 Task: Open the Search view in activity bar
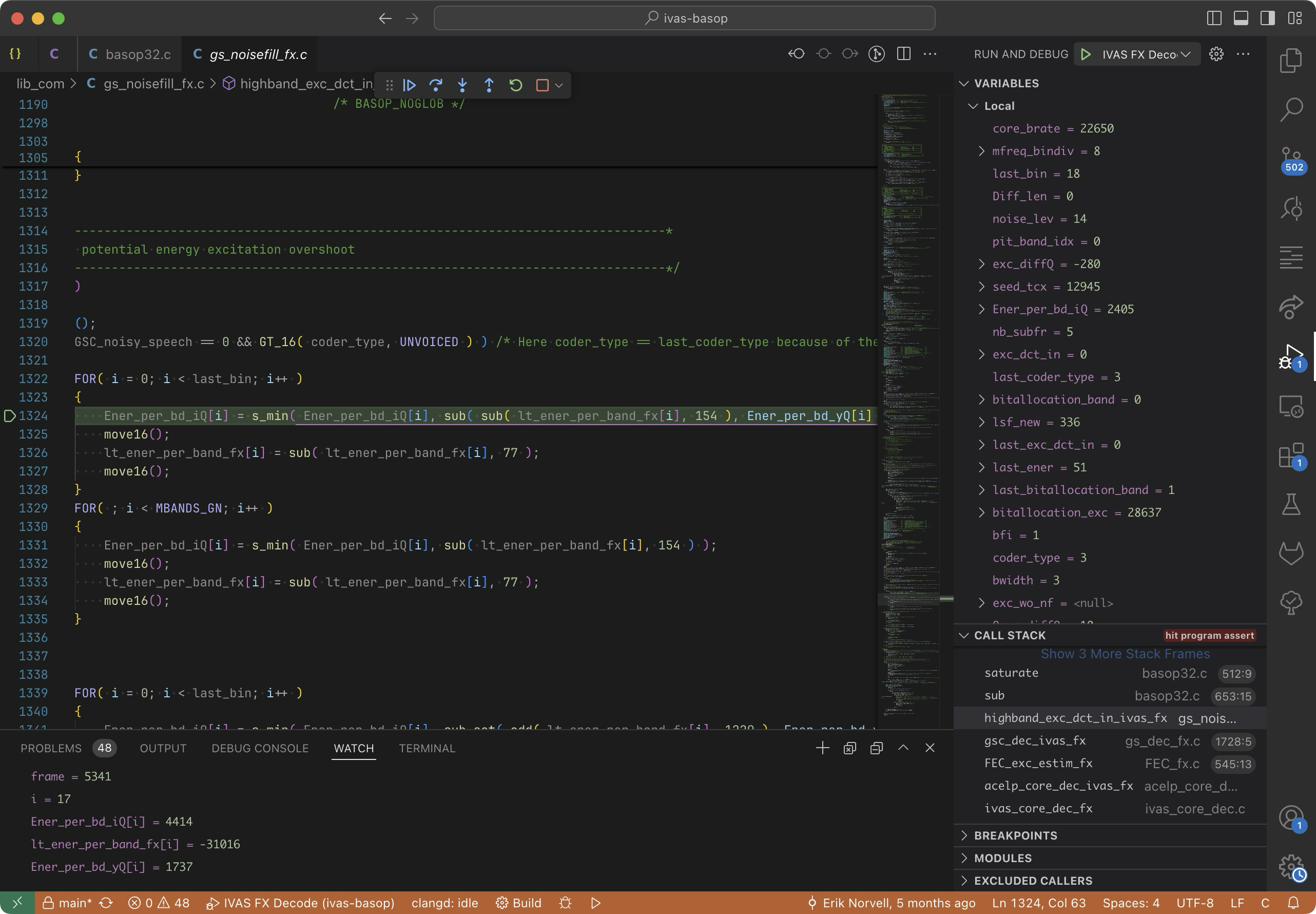[1291, 109]
